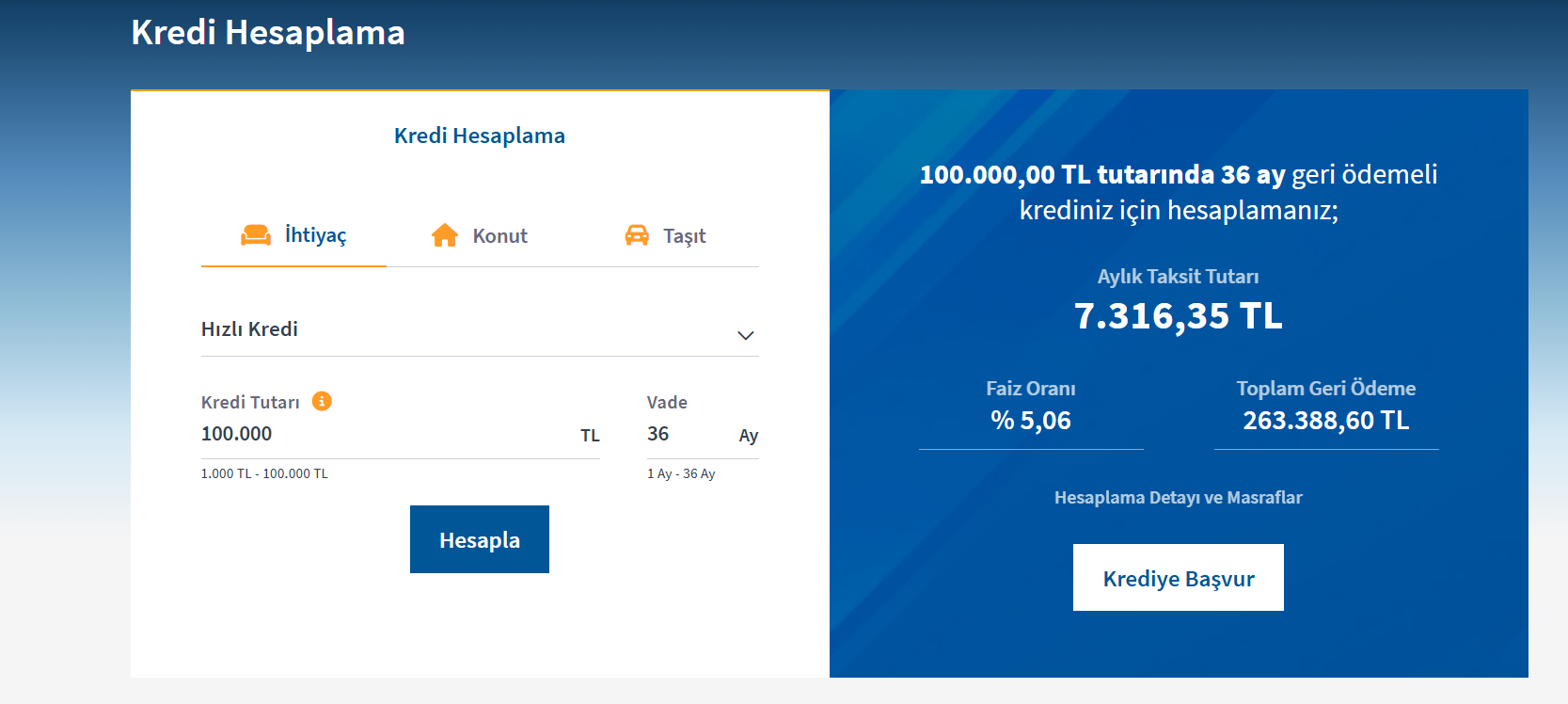Expand the chevron arrow on the loan type selector
This screenshot has width=1568, height=704.
(746, 336)
